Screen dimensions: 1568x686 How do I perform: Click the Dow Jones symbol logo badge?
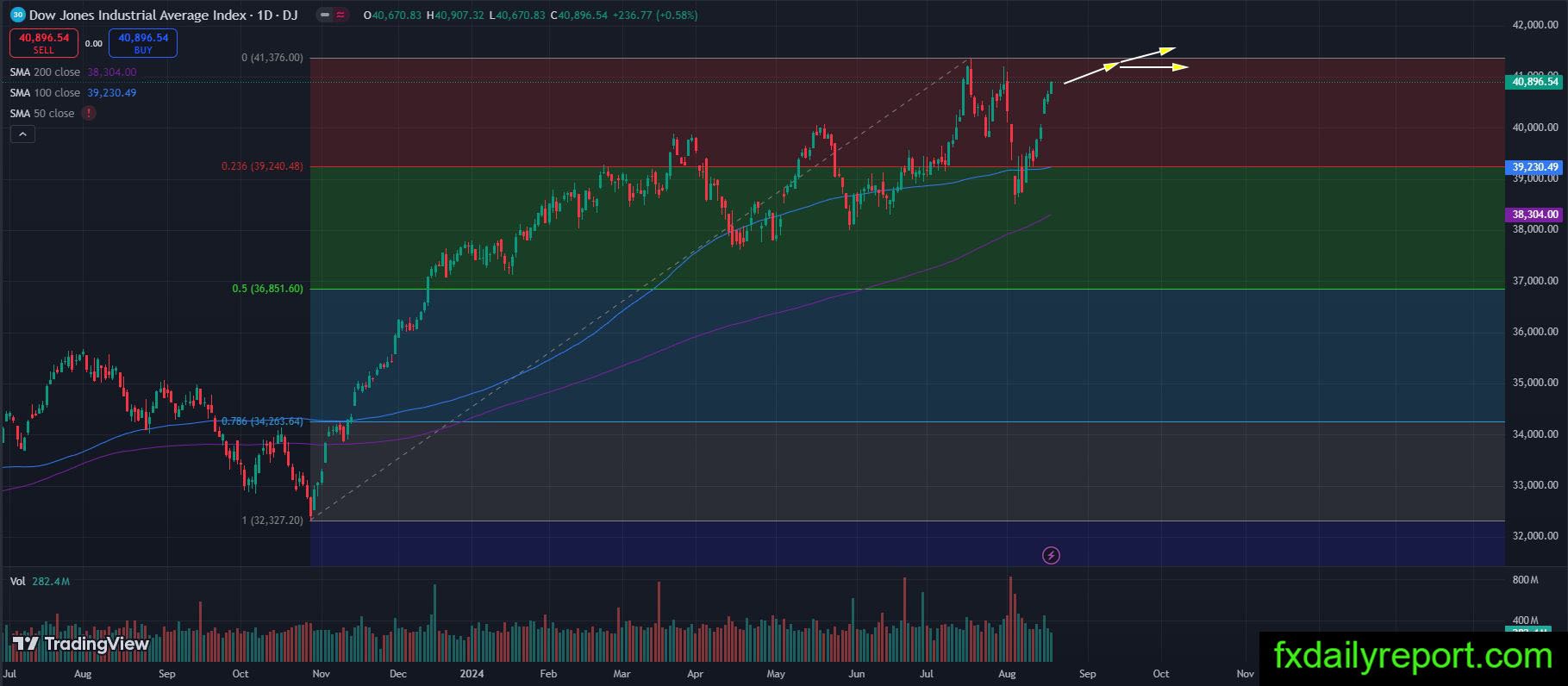pyautogui.click(x=17, y=15)
